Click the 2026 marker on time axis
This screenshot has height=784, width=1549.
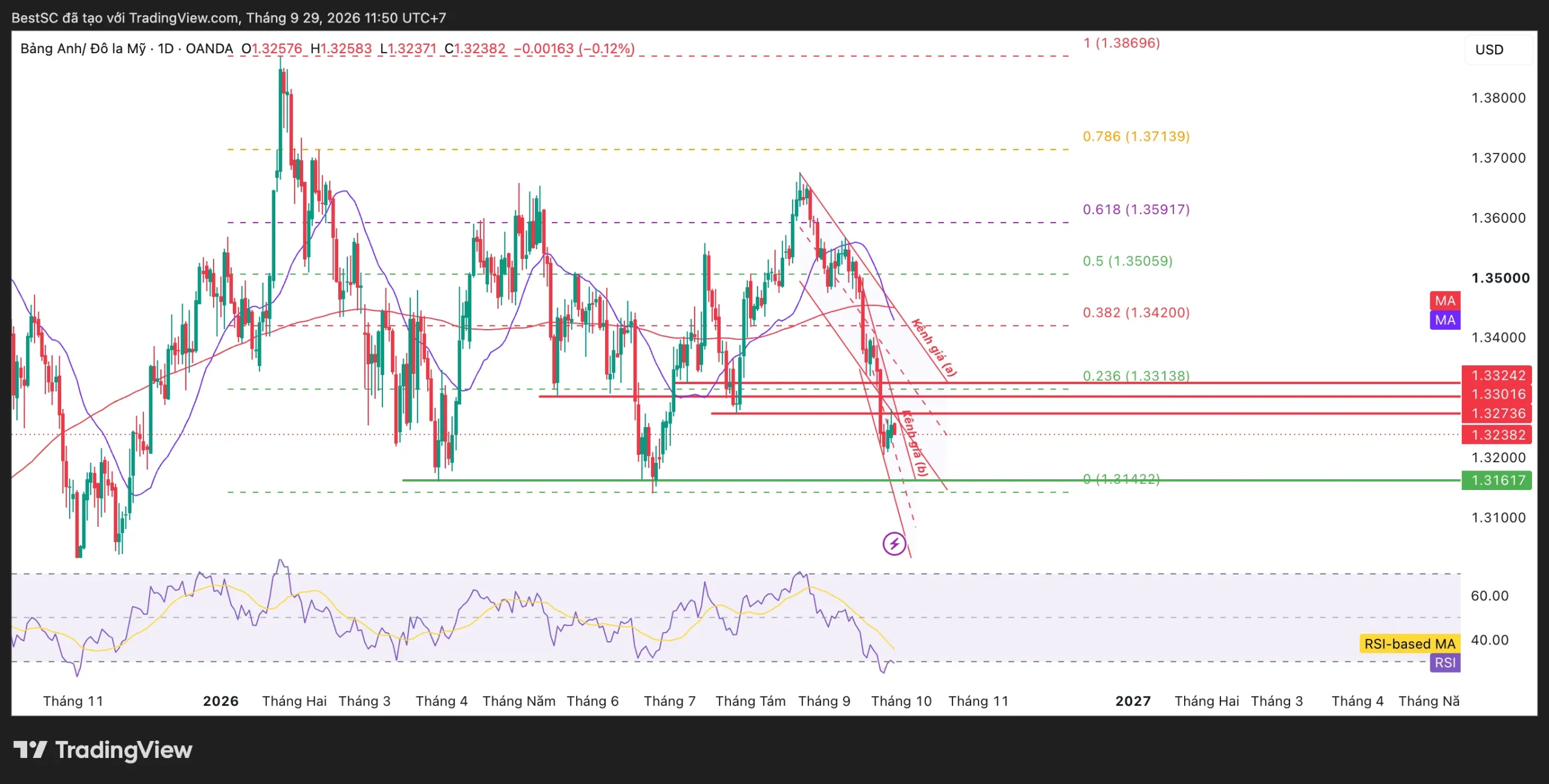tap(220, 701)
